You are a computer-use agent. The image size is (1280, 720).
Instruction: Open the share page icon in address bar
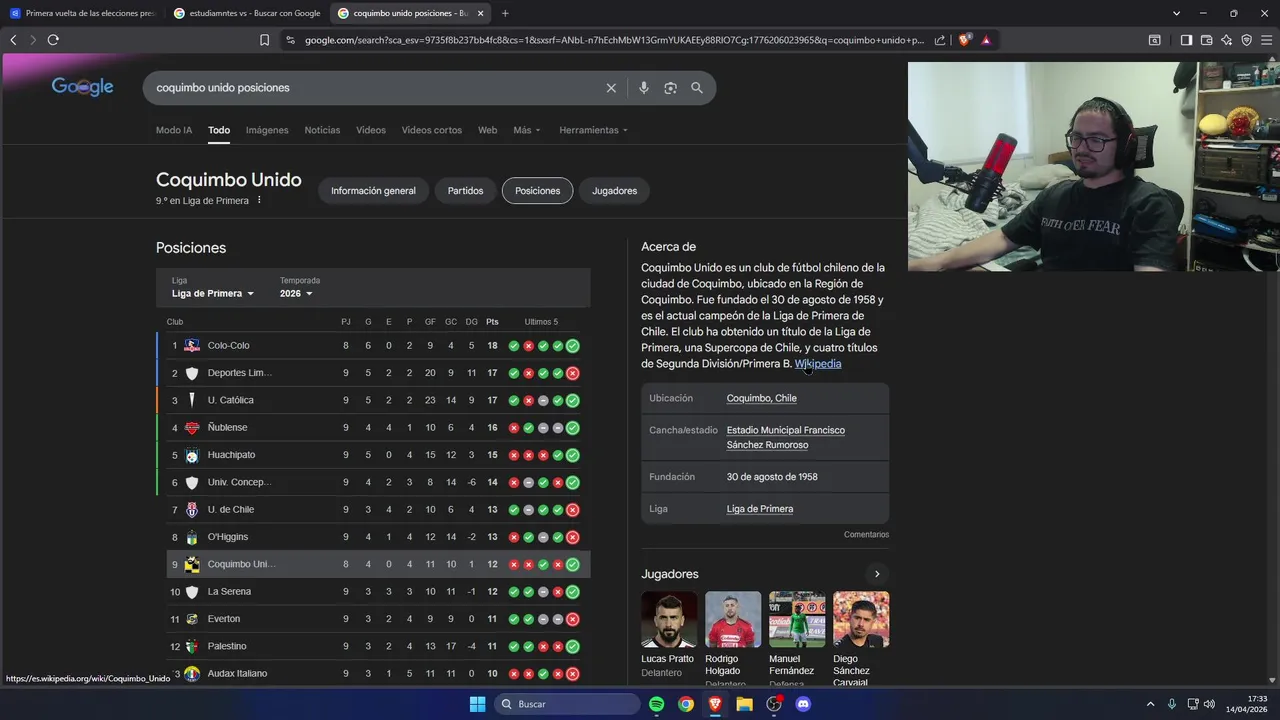click(940, 40)
